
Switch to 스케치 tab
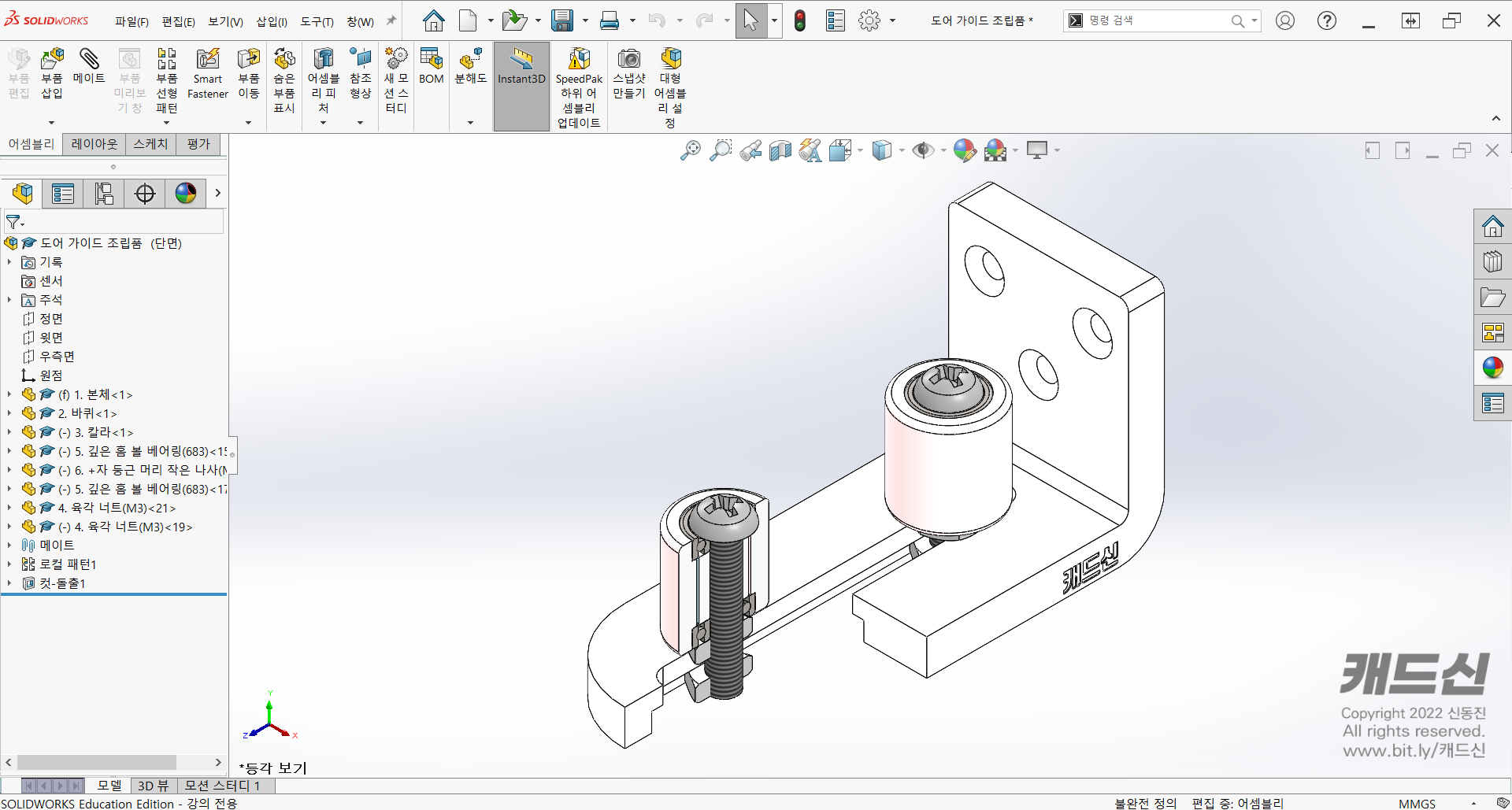(x=150, y=144)
